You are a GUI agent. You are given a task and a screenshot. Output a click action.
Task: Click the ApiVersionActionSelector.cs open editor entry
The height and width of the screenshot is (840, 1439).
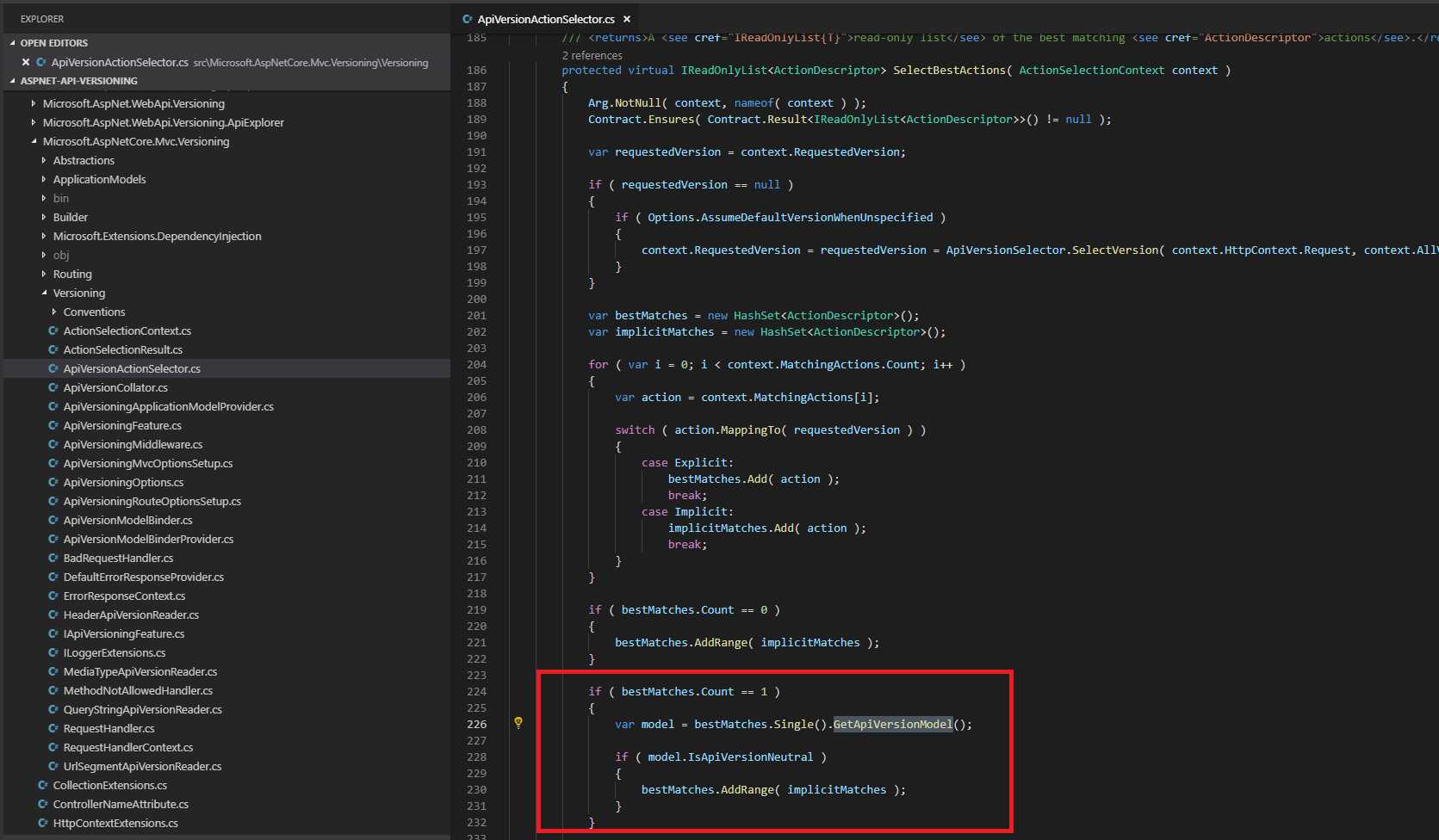click(x=227, y=62)
